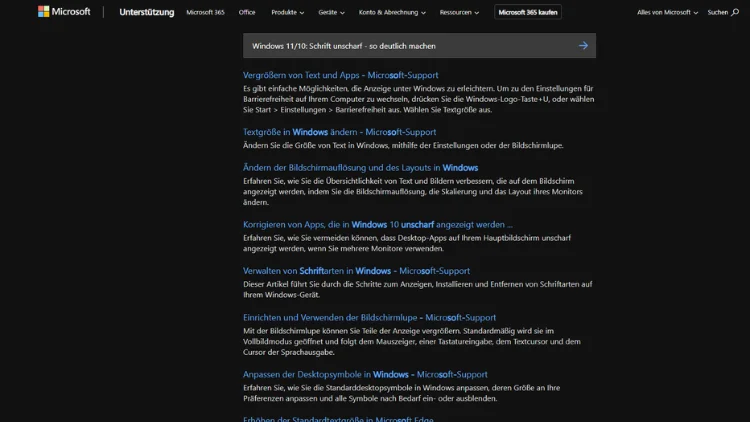Viewport: 750px width, 422px height.
Task: Expand Konto & Abrechnung dropdown
Action: 392,12
